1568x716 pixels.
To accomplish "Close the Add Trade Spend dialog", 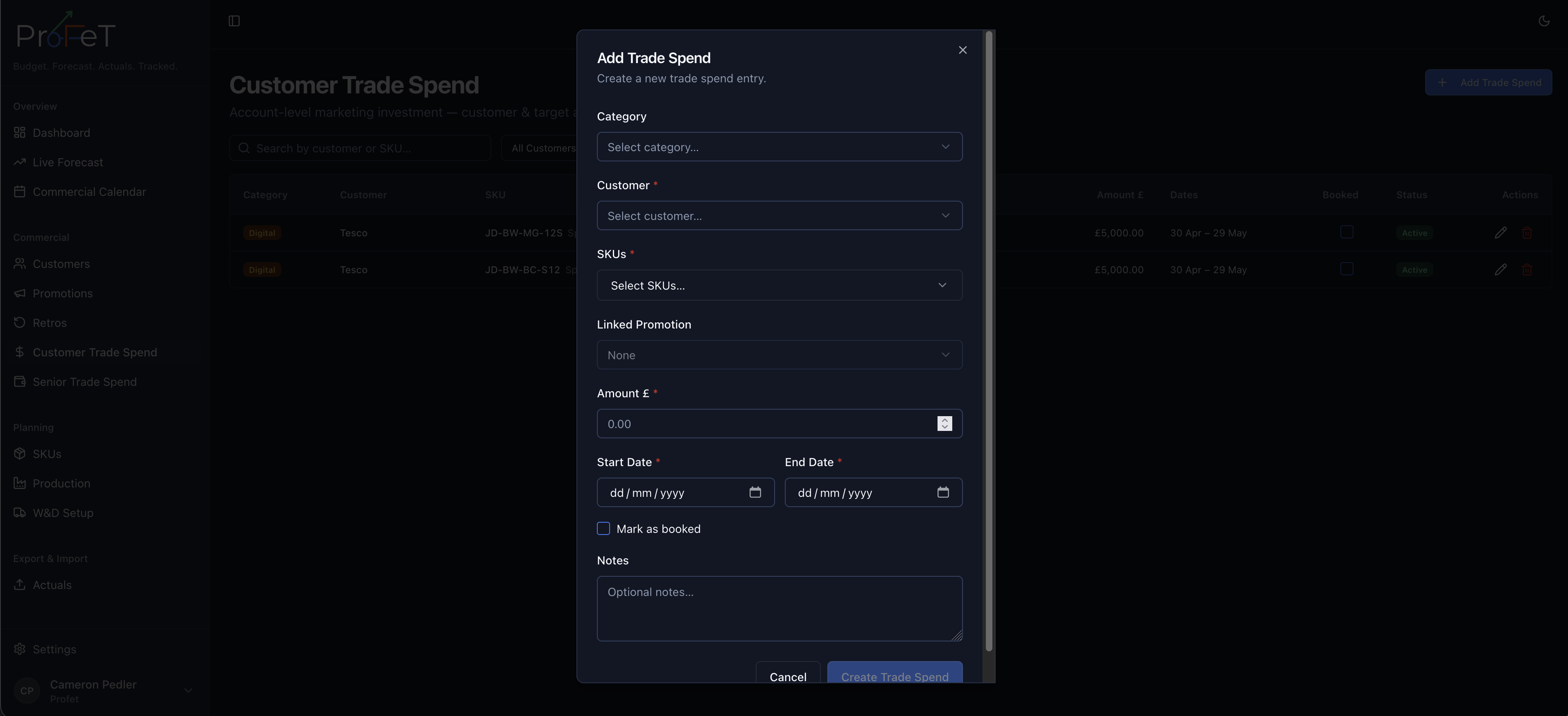I will click(962, 50).
